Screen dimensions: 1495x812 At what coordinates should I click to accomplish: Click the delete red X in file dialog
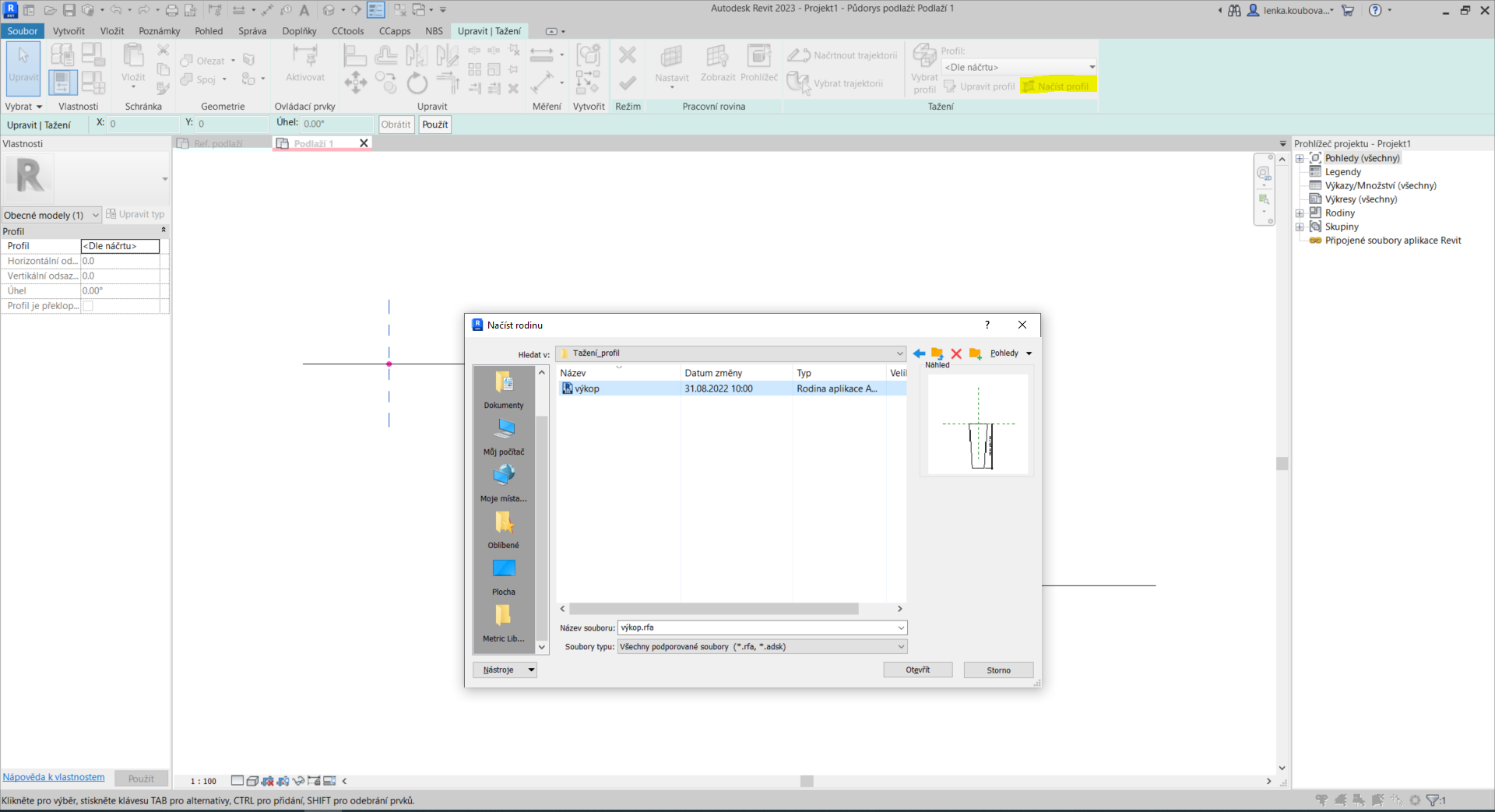[x=956, y=353]
